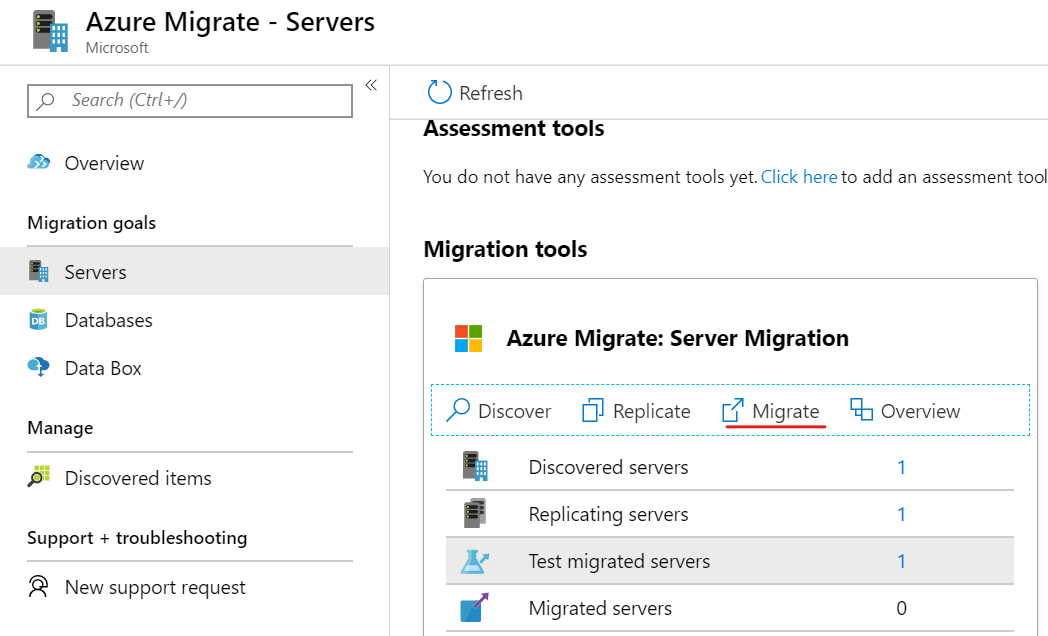Click the Migrated servers count 0
1048x636 pixels.
point(901,608)
